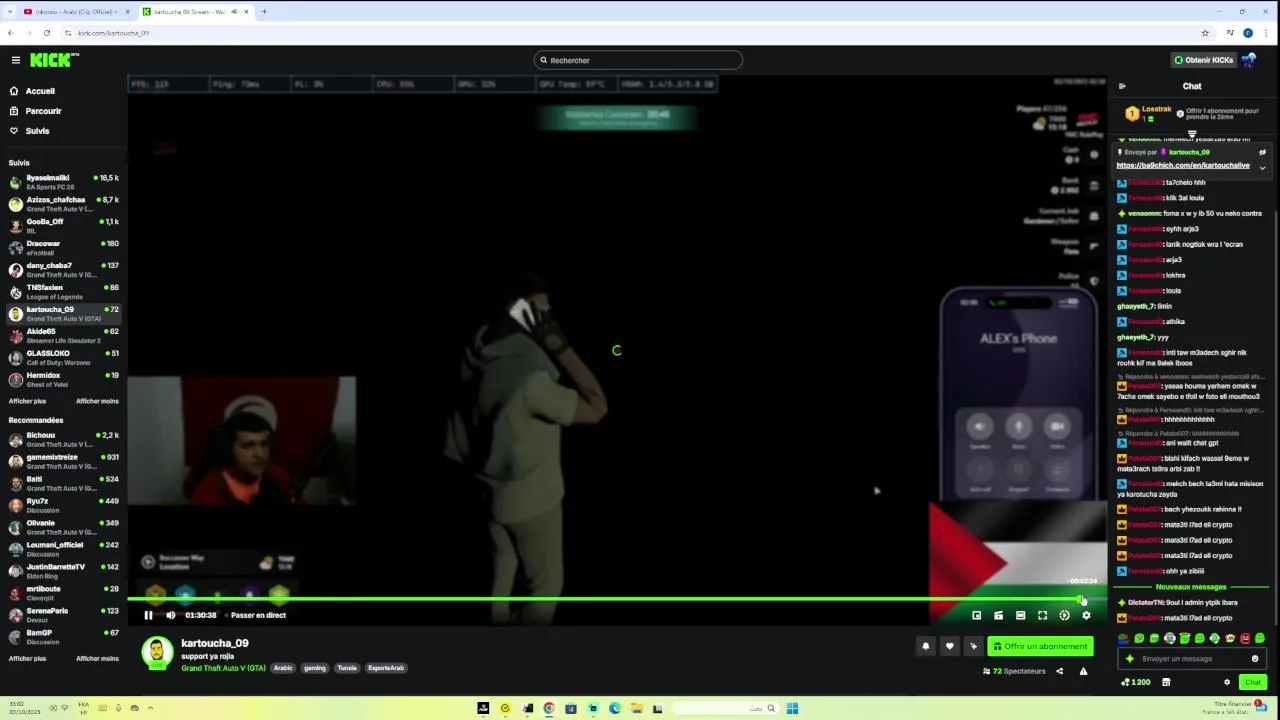Open Chrome from the taskbar

click(x=549, y=708)
